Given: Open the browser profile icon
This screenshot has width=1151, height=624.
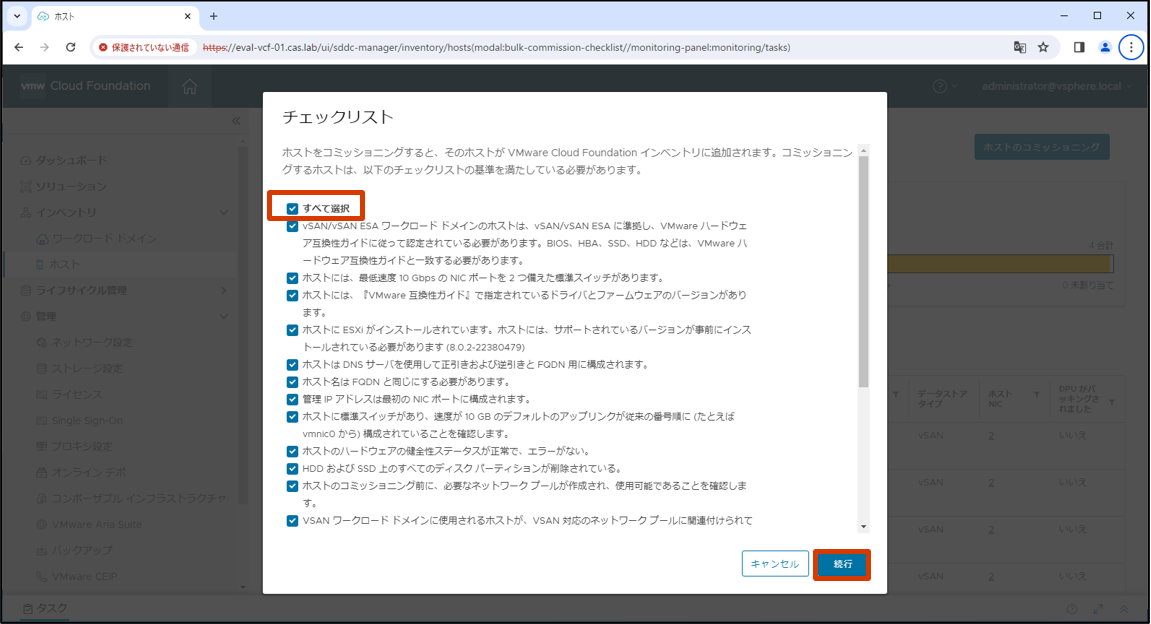Looking at the screenshot, I should click(x=1105, y=47).
